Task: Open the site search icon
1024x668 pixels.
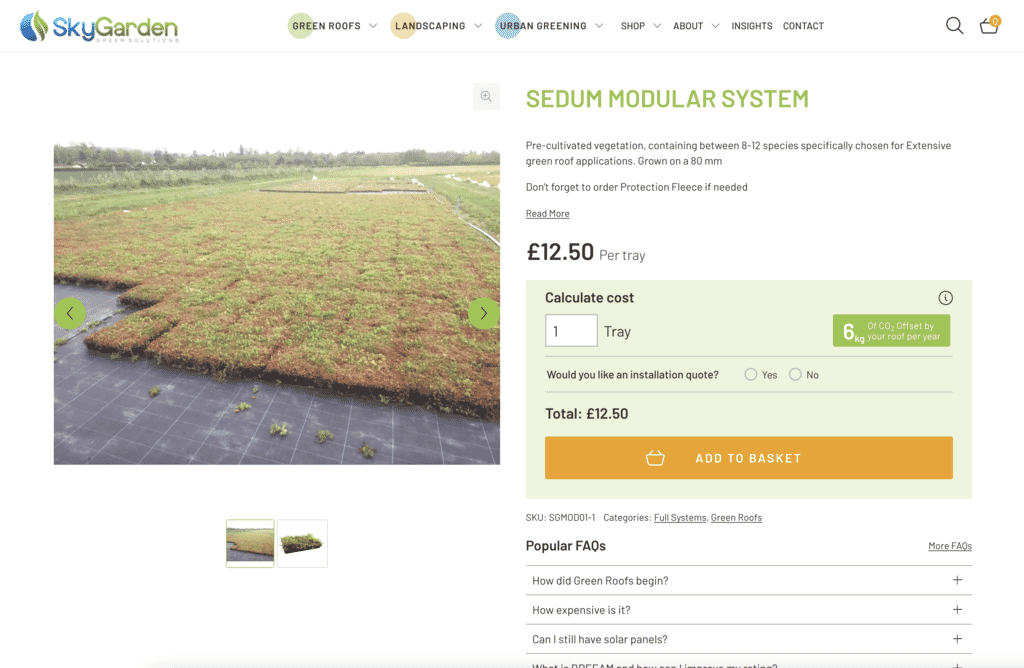Action: pos(954,25)
